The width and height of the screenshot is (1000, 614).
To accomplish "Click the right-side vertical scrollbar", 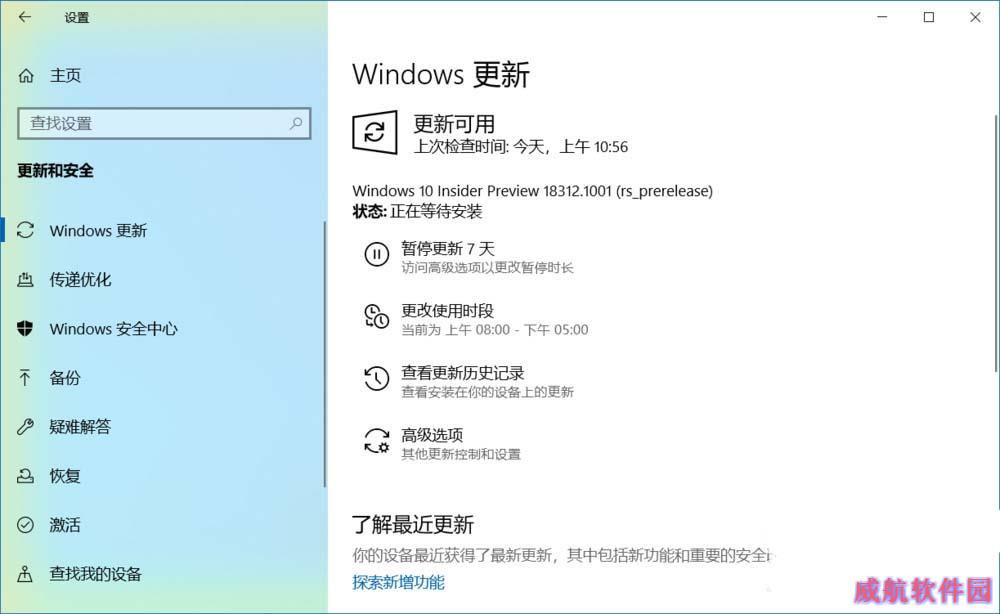I will click(996, 243).
